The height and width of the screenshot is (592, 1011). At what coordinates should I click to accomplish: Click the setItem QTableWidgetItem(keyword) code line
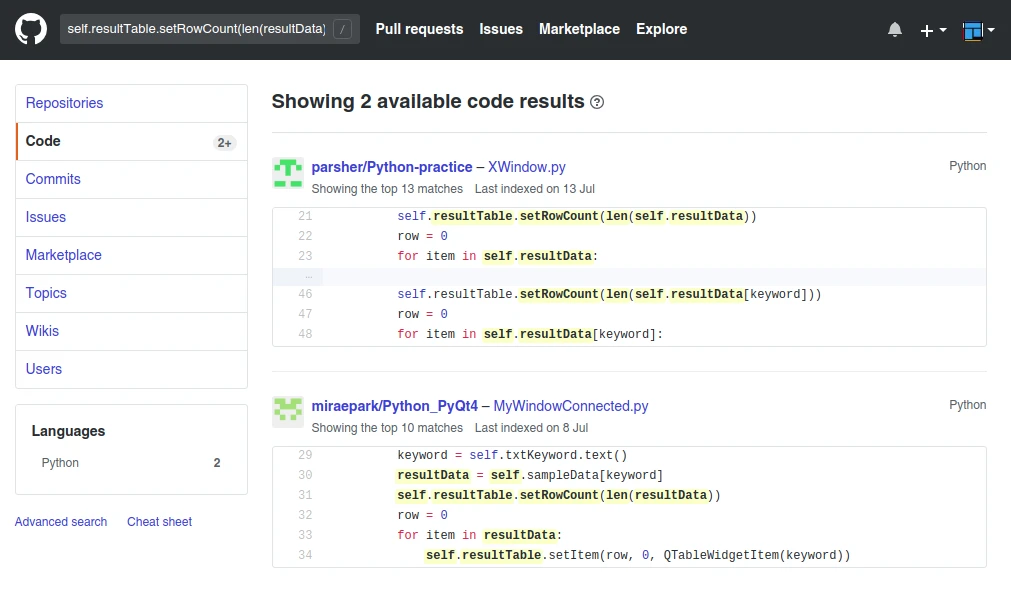[x=638, y=555]
